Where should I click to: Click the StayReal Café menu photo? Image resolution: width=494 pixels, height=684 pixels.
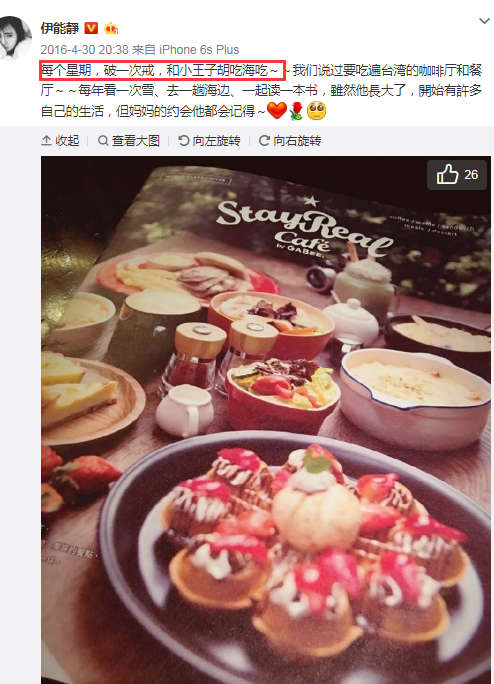pos(266,420)
